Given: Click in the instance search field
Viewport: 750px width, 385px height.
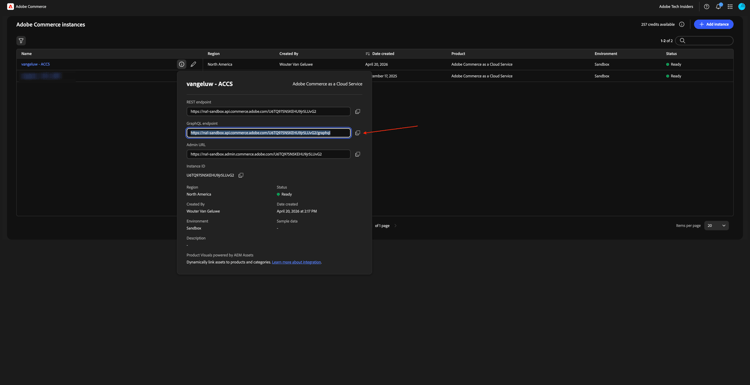Looking at the screenshot, I should [704, 41].
